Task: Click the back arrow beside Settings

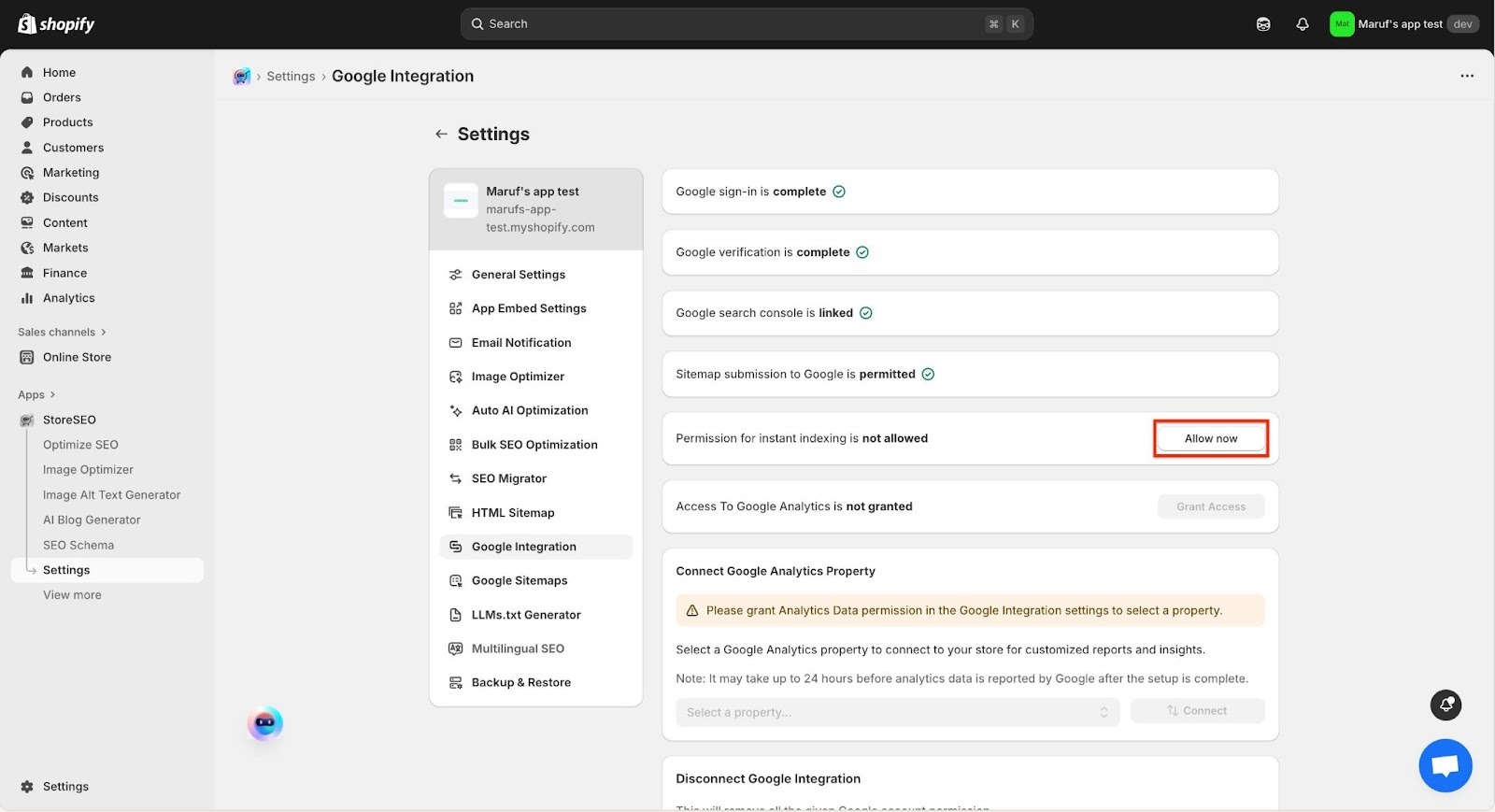Action: [441, 135]
